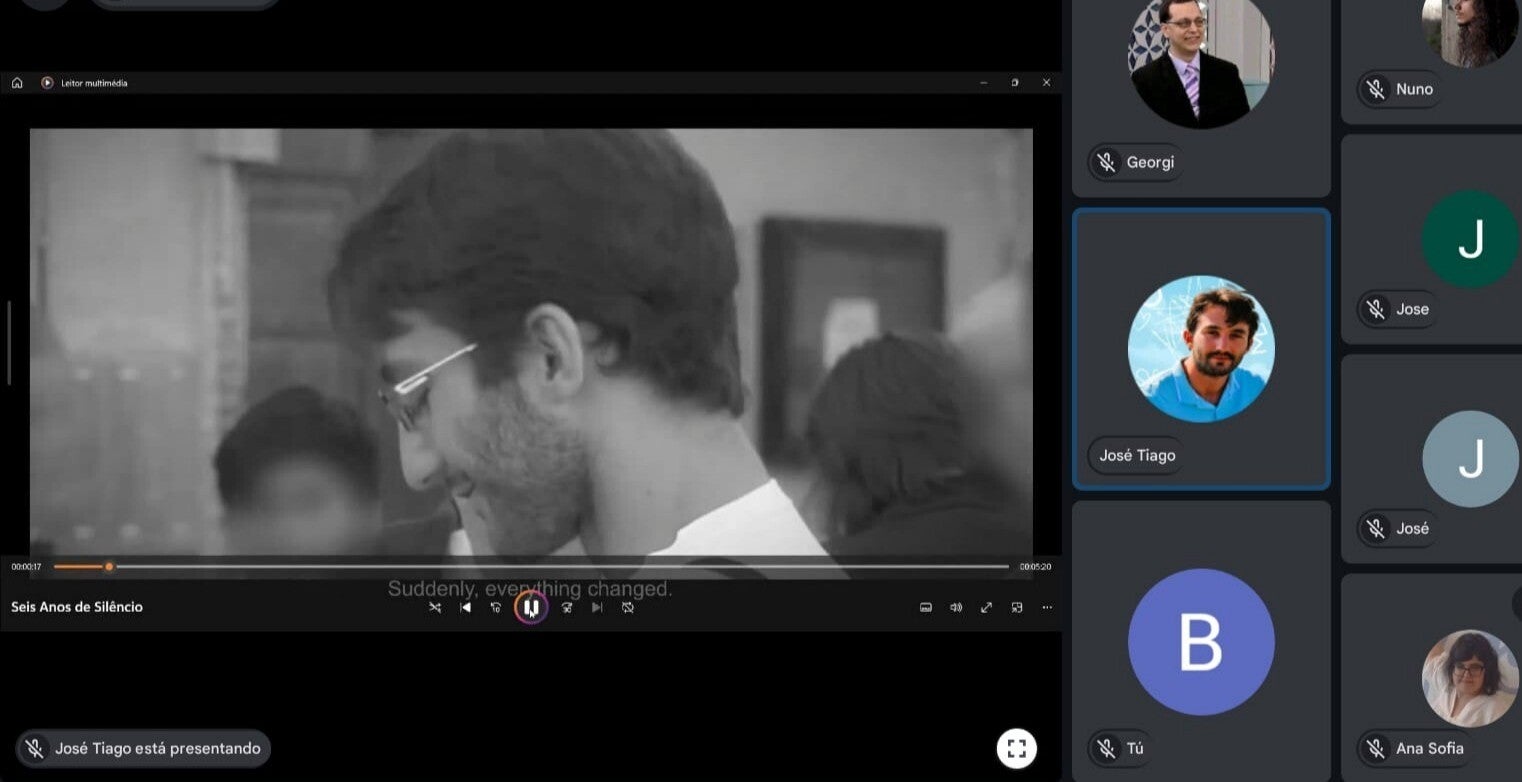Click the muted mic icon beside Ana Sofia
The image size is (1522, 782).
pyautogui.click(x=1376, y=748)
